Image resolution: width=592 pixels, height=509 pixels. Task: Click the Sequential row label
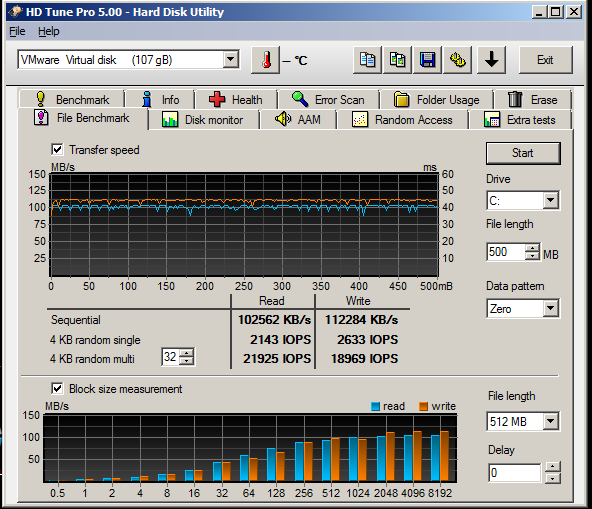point(76,320)
